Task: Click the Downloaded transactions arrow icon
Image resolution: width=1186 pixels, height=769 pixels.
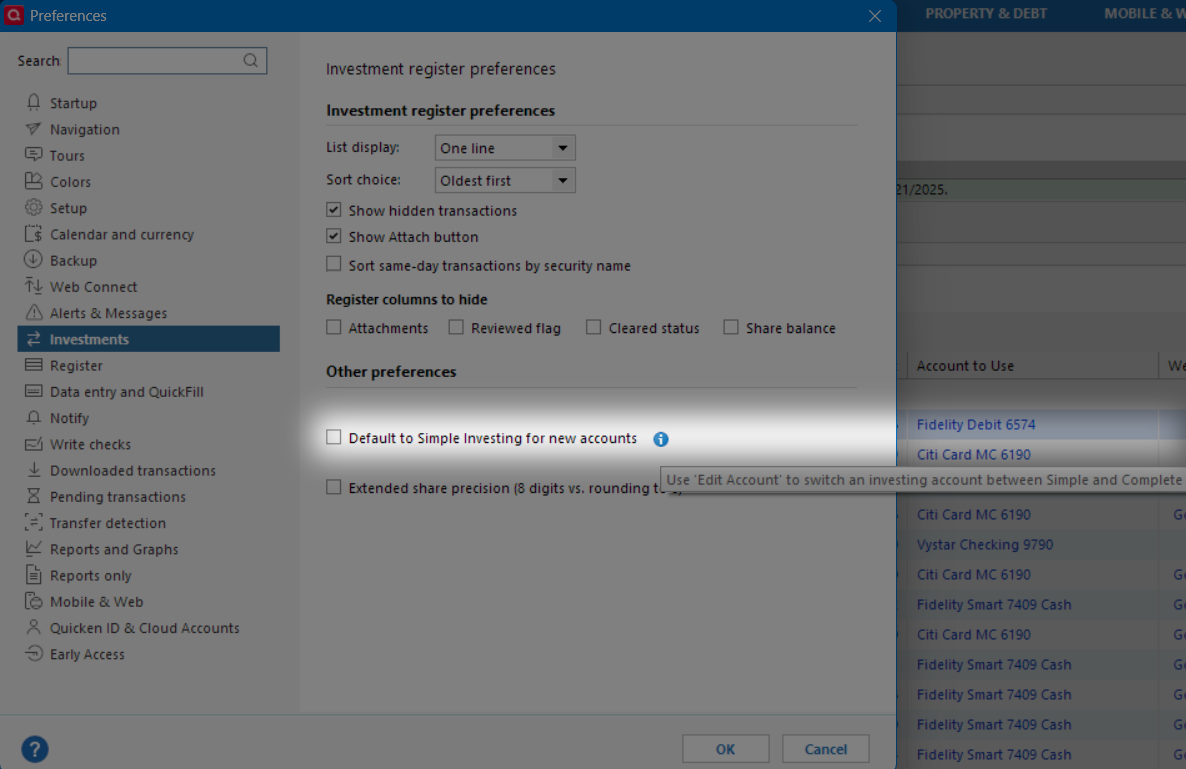Action: pyautogui.click(x=33, y=470)
